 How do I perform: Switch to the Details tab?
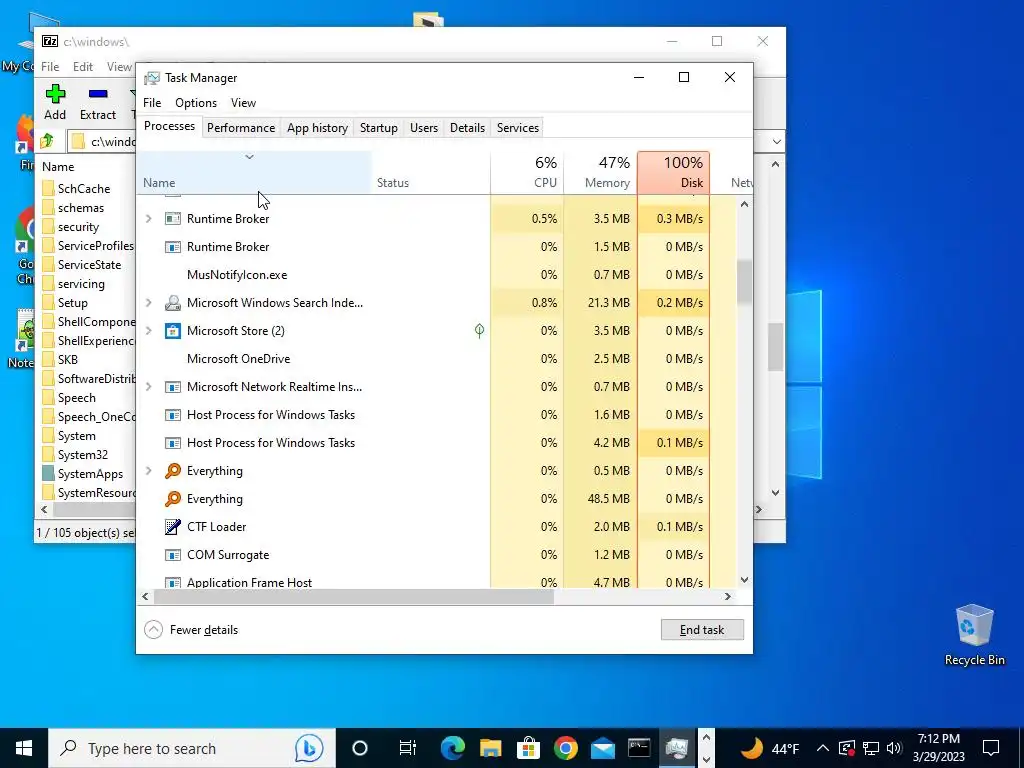(x=468, y=128)
